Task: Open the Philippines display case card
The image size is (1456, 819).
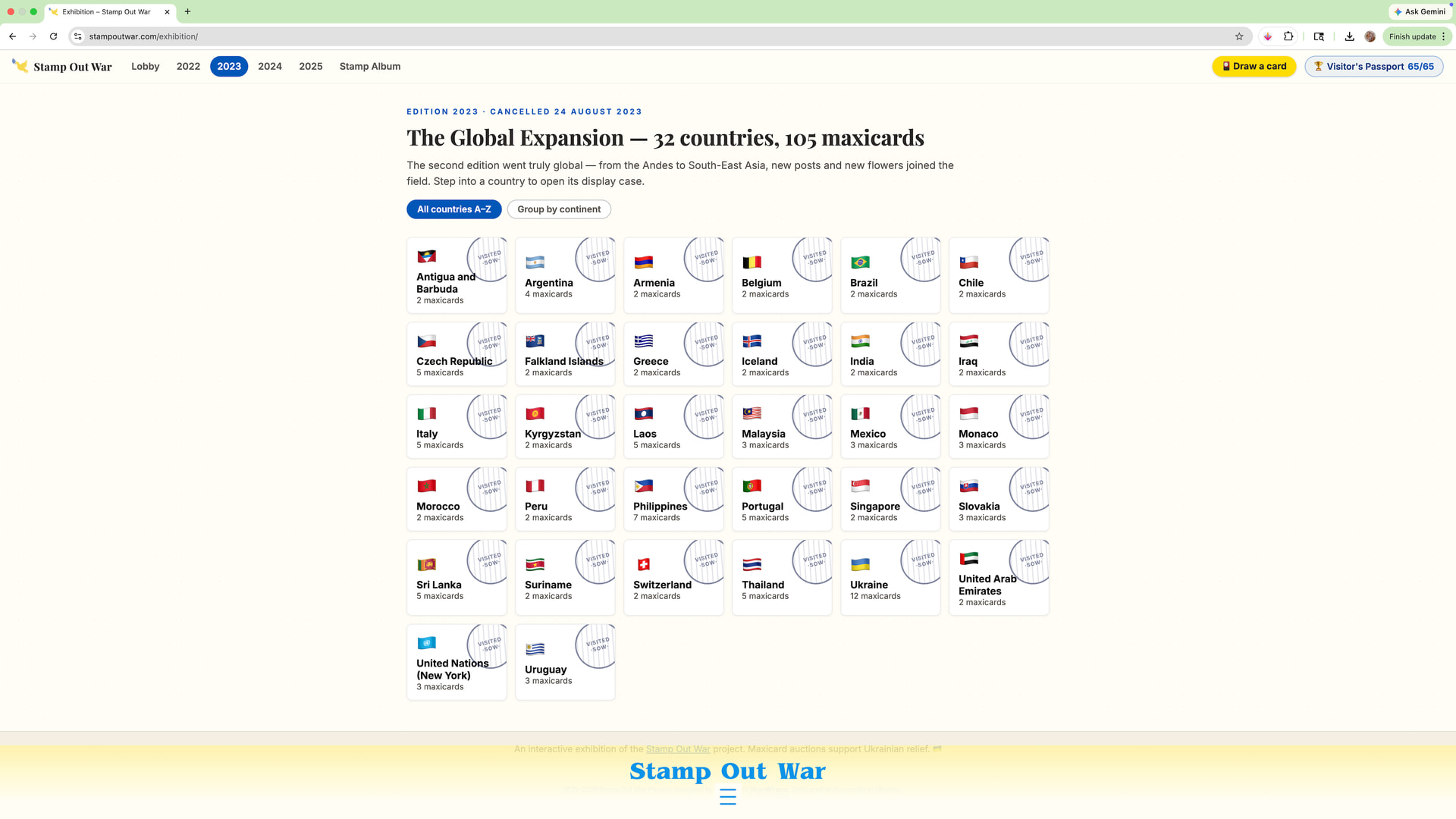Action: click(673, 499)
